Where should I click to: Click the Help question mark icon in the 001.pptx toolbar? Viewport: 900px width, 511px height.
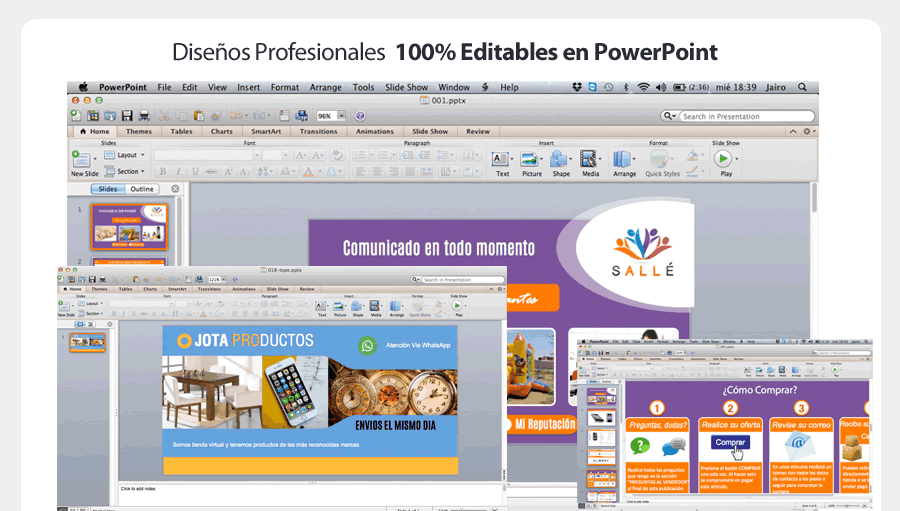(x=360, y=116)
